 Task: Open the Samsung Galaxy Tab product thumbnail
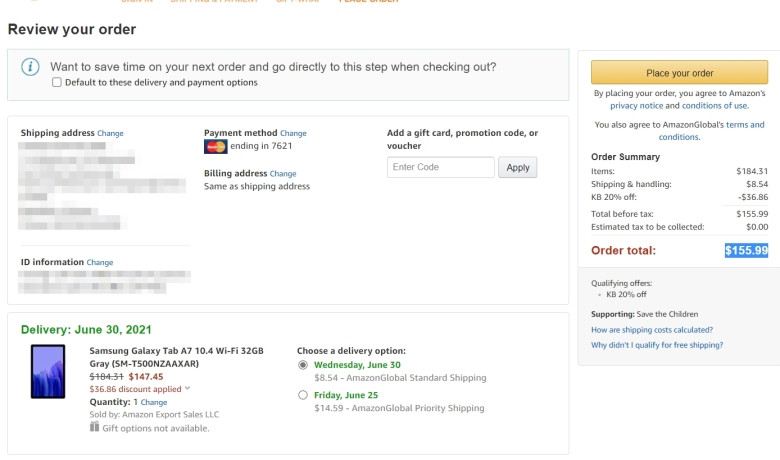(x=48, y=371)
